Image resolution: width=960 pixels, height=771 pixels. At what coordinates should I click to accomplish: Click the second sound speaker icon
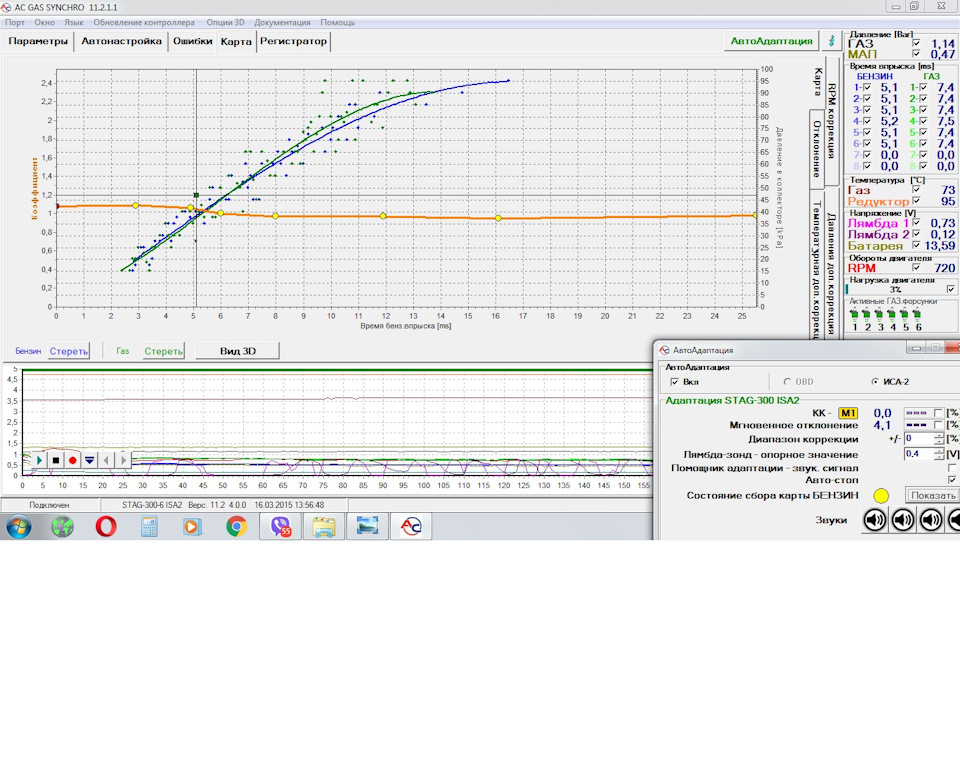pyautogui.click(x=903, y=520)
